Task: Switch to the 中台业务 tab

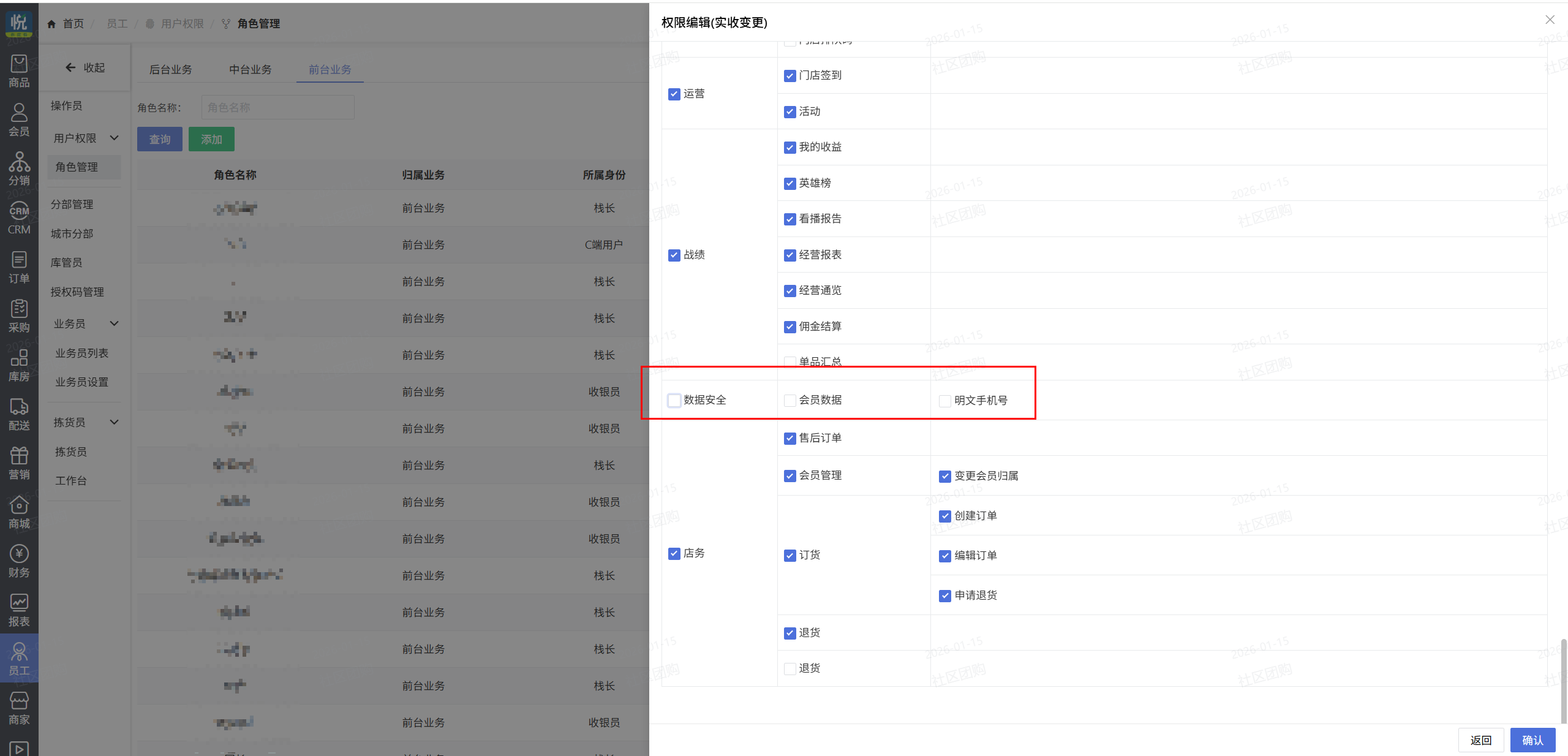Action: (x=251, y=70)
